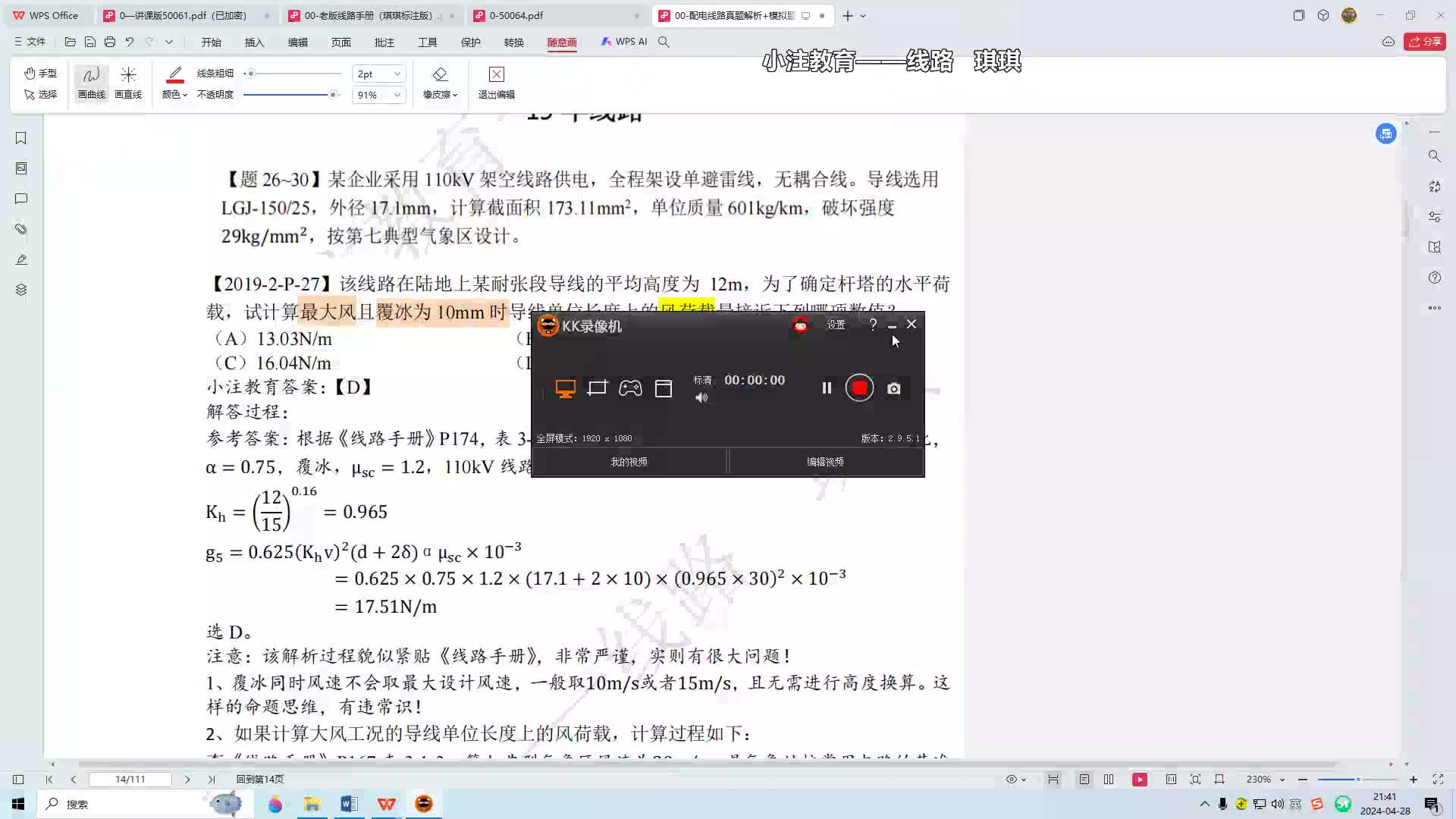Open bookmark panel in left sidebar
The image size is (1456, 819).
[x=21, y=138]
